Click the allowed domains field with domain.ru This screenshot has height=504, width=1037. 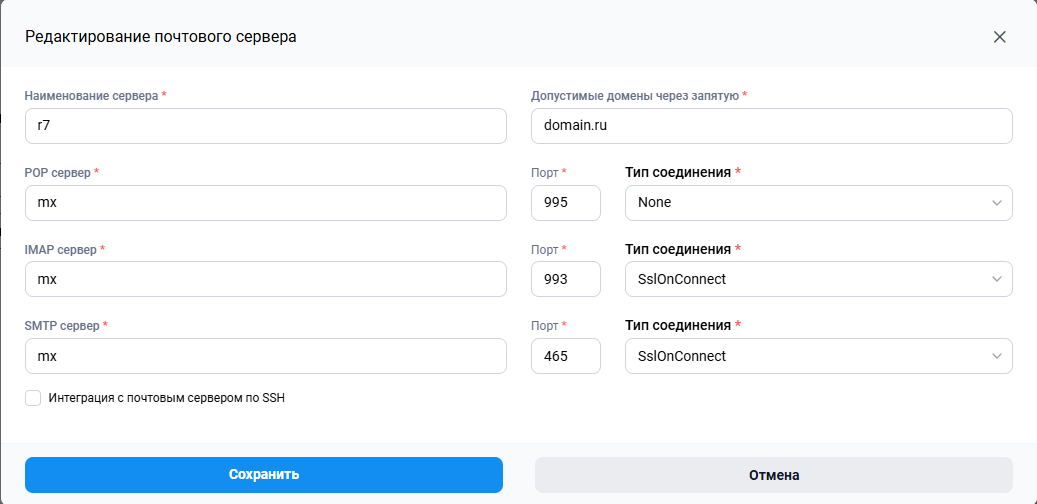[771, 127]
